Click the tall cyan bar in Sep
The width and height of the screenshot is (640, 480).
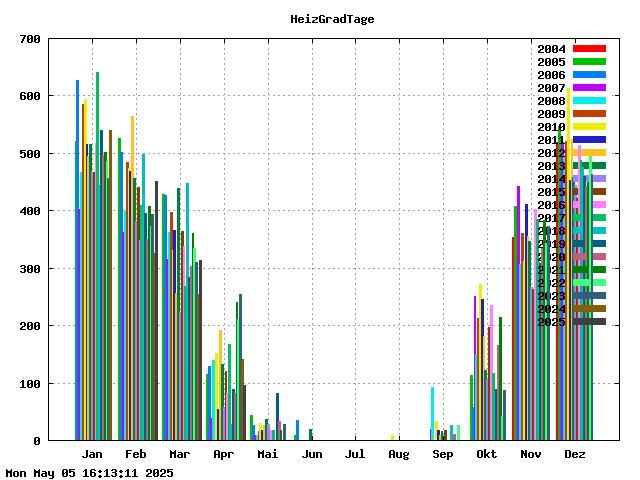(x=432, y=415)
